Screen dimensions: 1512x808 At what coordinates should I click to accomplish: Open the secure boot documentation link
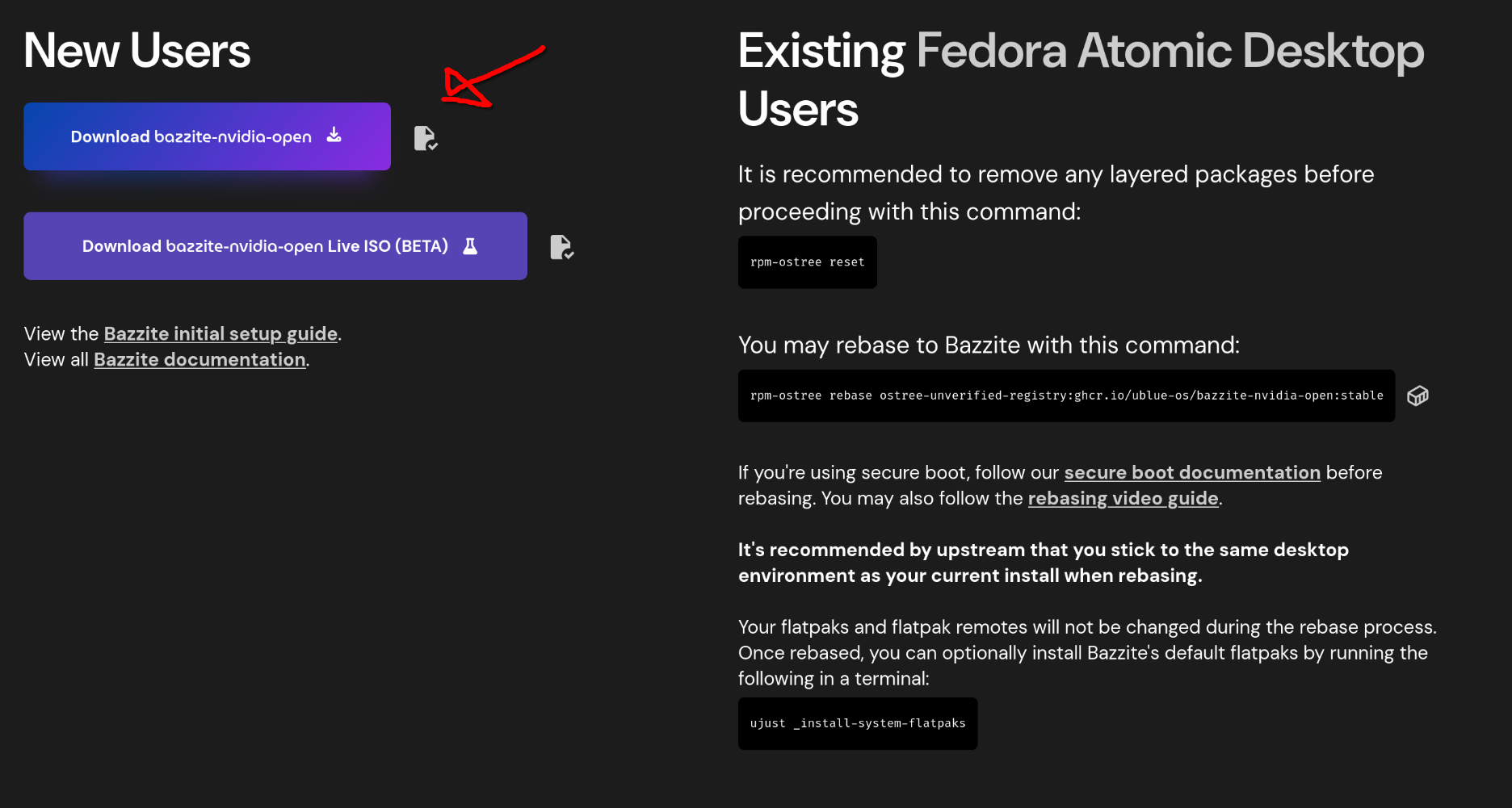pyautogui.click(x=1191, y=472)
